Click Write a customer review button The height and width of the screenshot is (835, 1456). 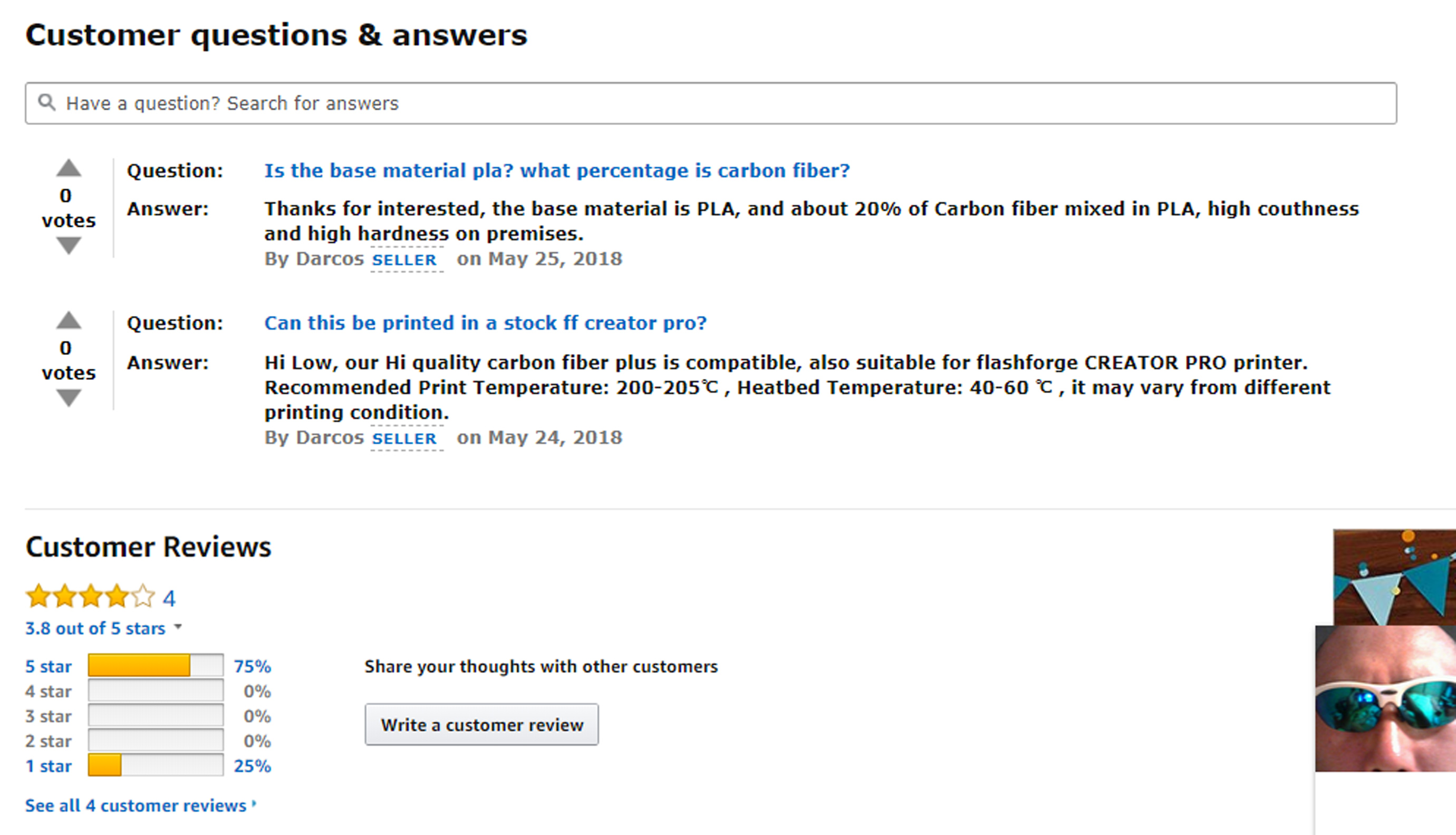pyautogui.click(x=481, y=725)
